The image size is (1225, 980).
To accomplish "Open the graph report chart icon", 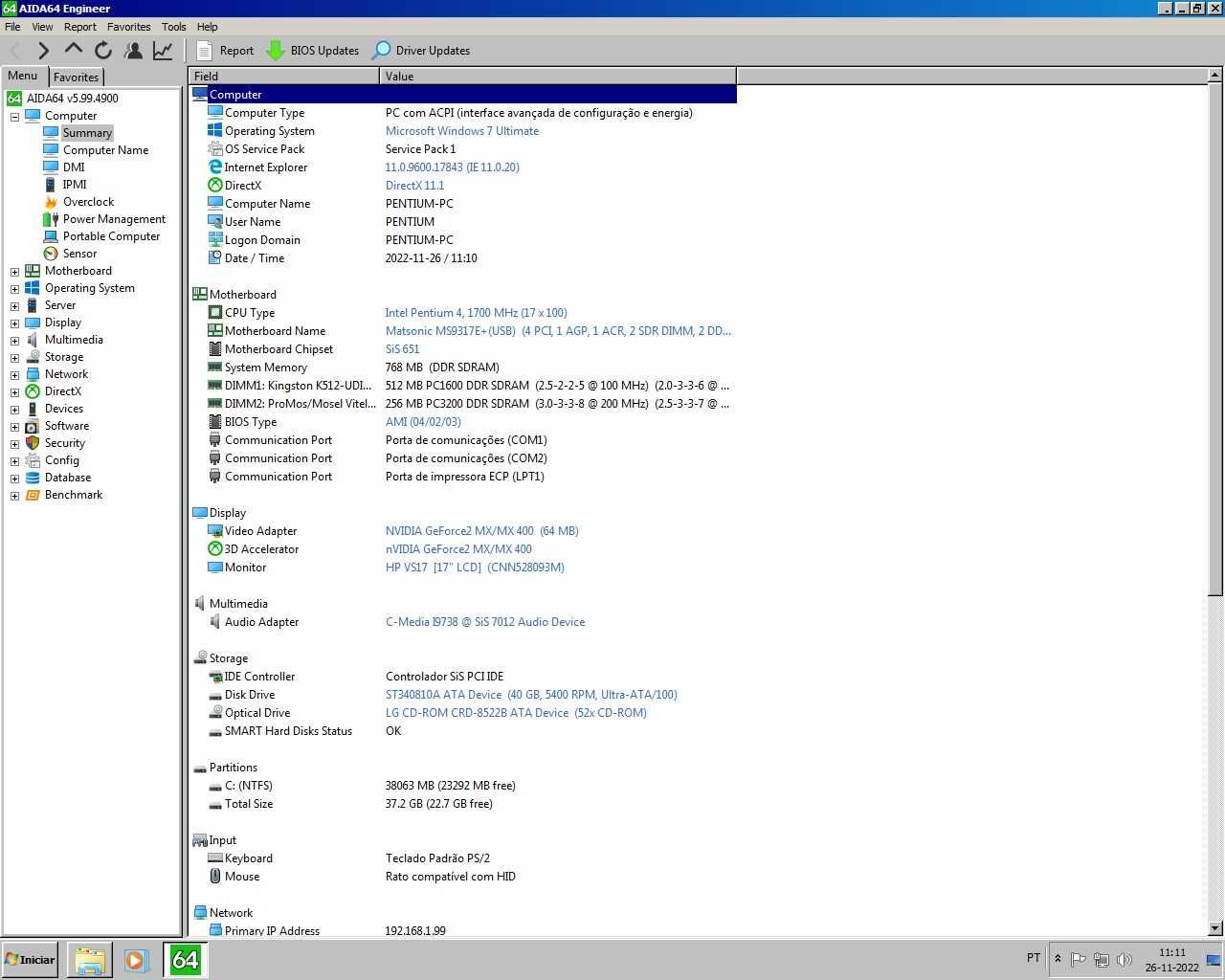I will (x=164, y=51).
